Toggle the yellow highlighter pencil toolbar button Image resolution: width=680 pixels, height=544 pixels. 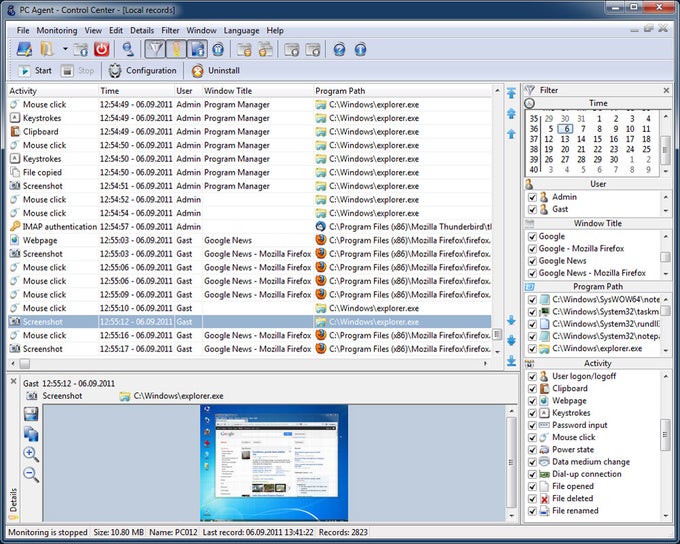point(176,49)
